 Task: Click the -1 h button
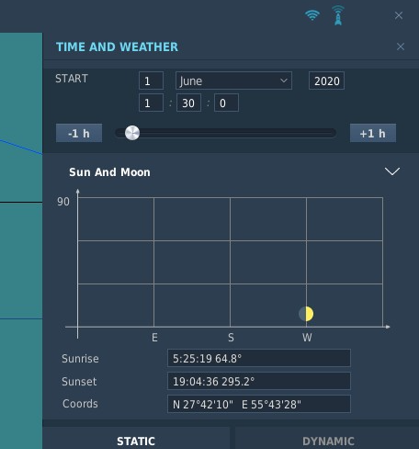point(79,133)
